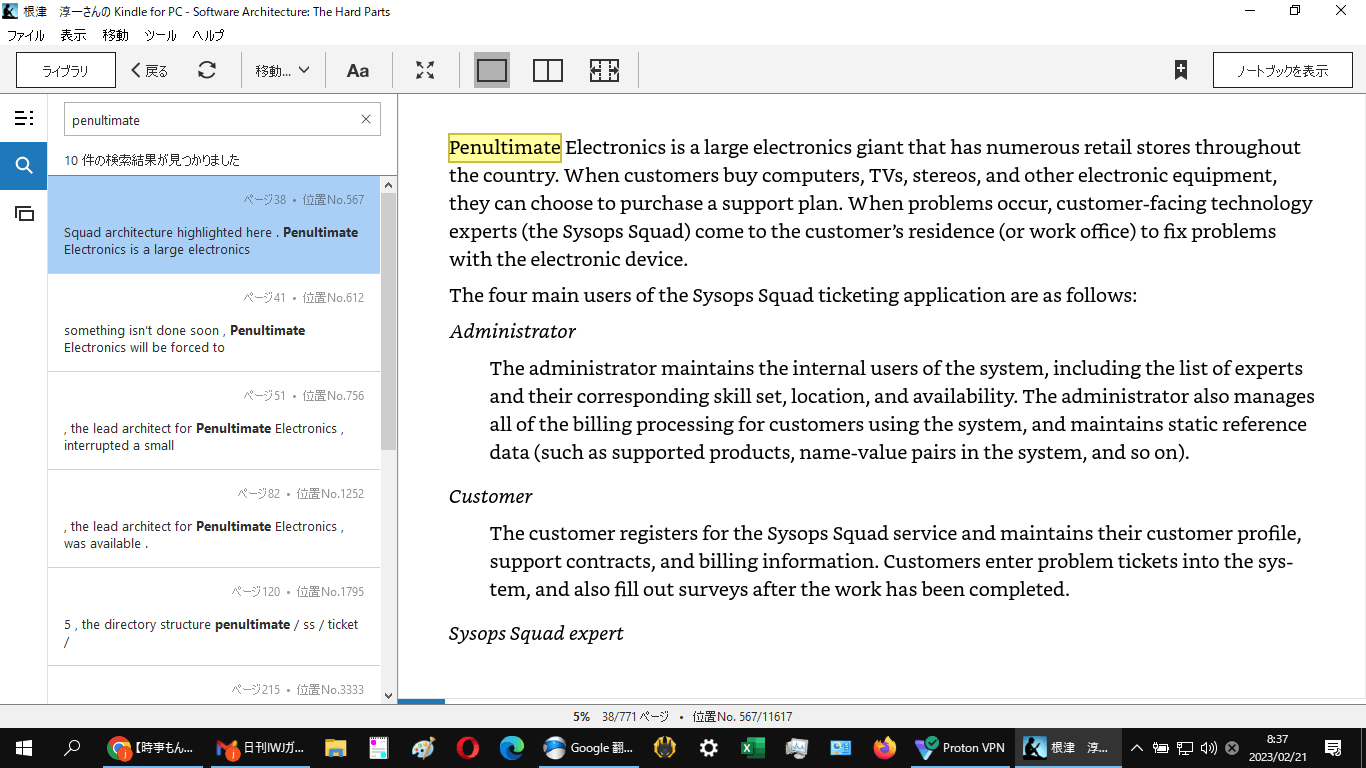This screenshot has height=768, width=1366.
Task: Open the 移動 dropdown
Action: point(283,71)
